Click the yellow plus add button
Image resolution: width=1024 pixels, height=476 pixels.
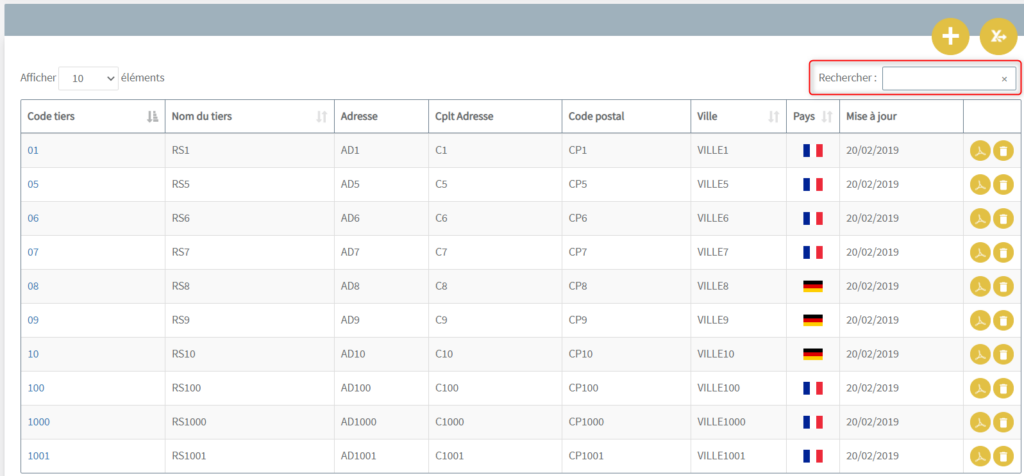(950, 36)
